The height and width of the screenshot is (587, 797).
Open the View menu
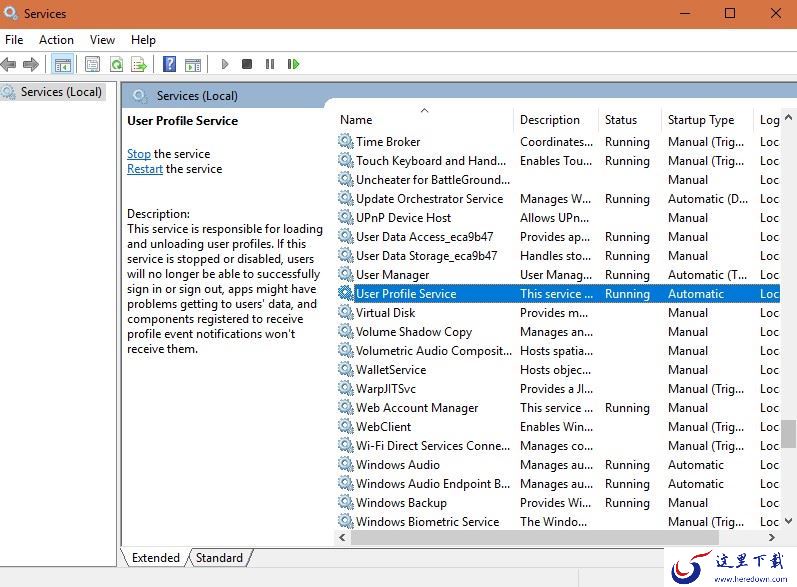(102, 40)
